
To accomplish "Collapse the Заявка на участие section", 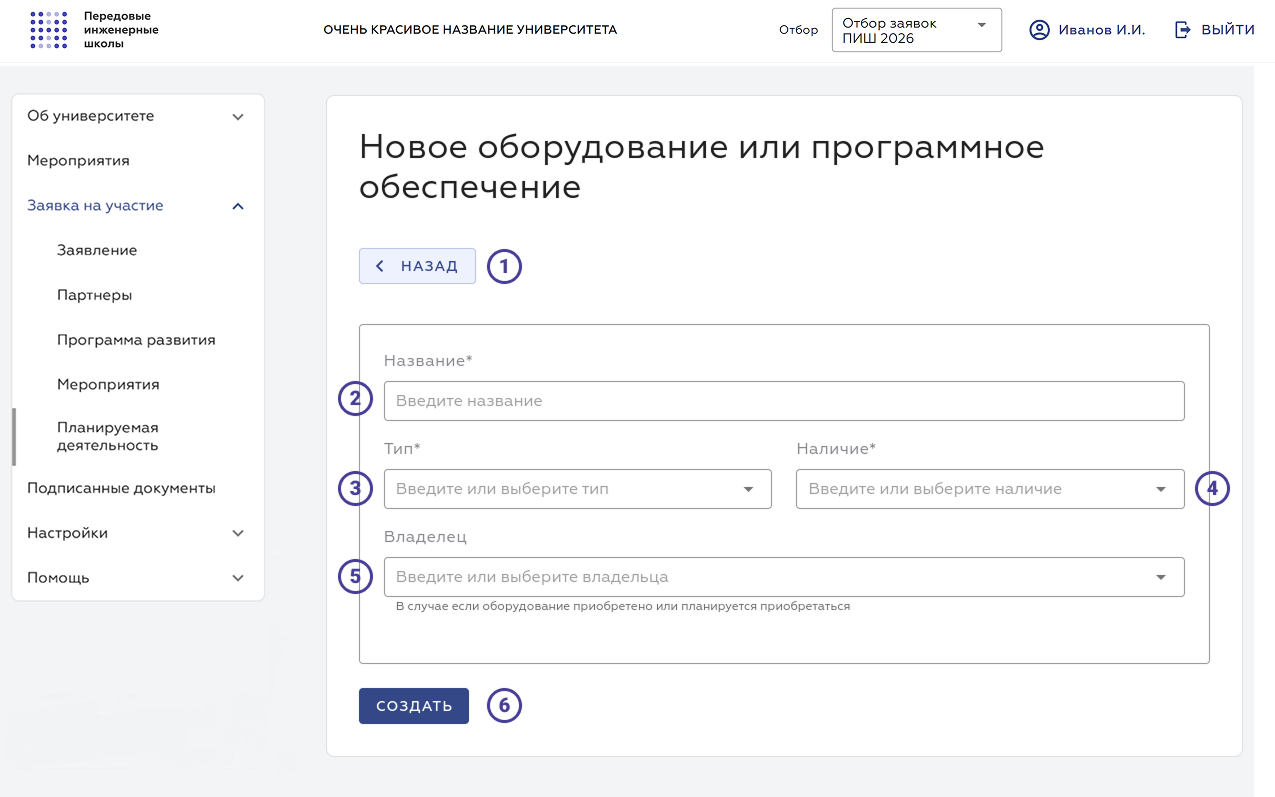I will coord(138,205).
